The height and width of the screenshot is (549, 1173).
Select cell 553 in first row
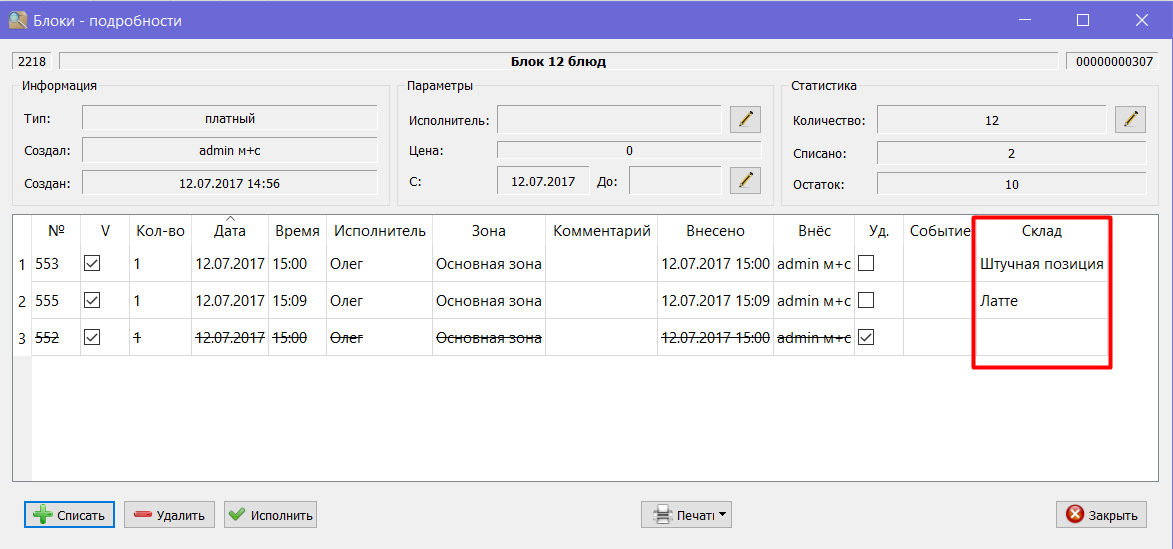pos(56,263)
